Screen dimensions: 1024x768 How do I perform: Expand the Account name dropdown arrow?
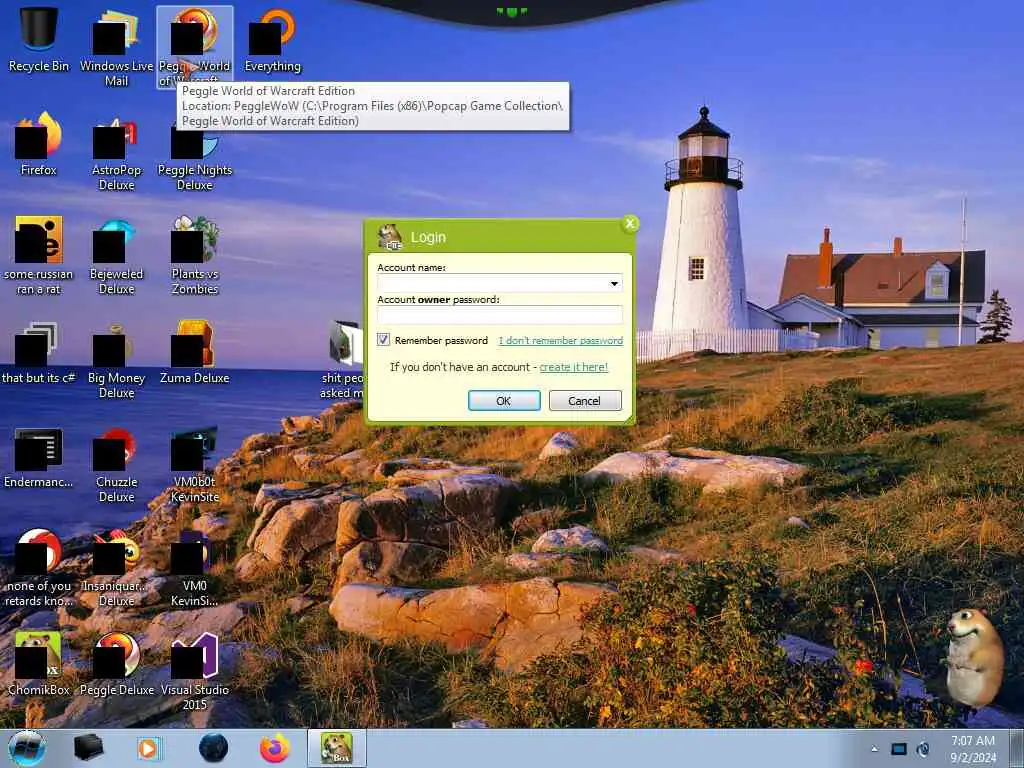[614, 283]
